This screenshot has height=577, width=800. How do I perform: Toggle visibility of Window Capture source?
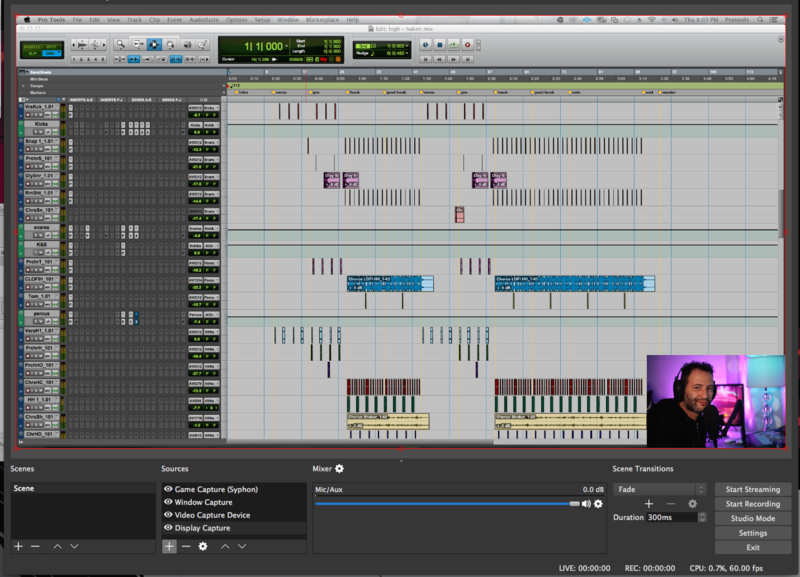168,502
